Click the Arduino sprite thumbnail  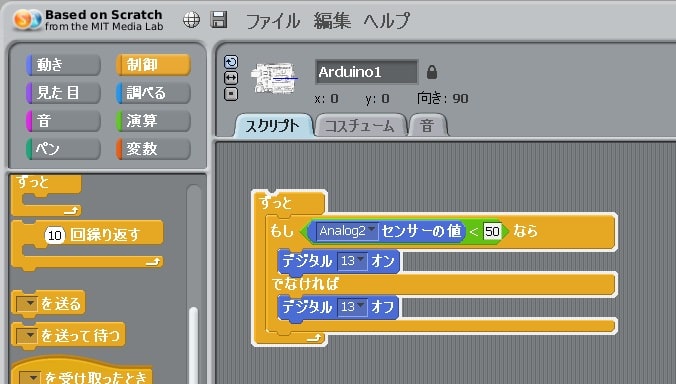[274, 78]
